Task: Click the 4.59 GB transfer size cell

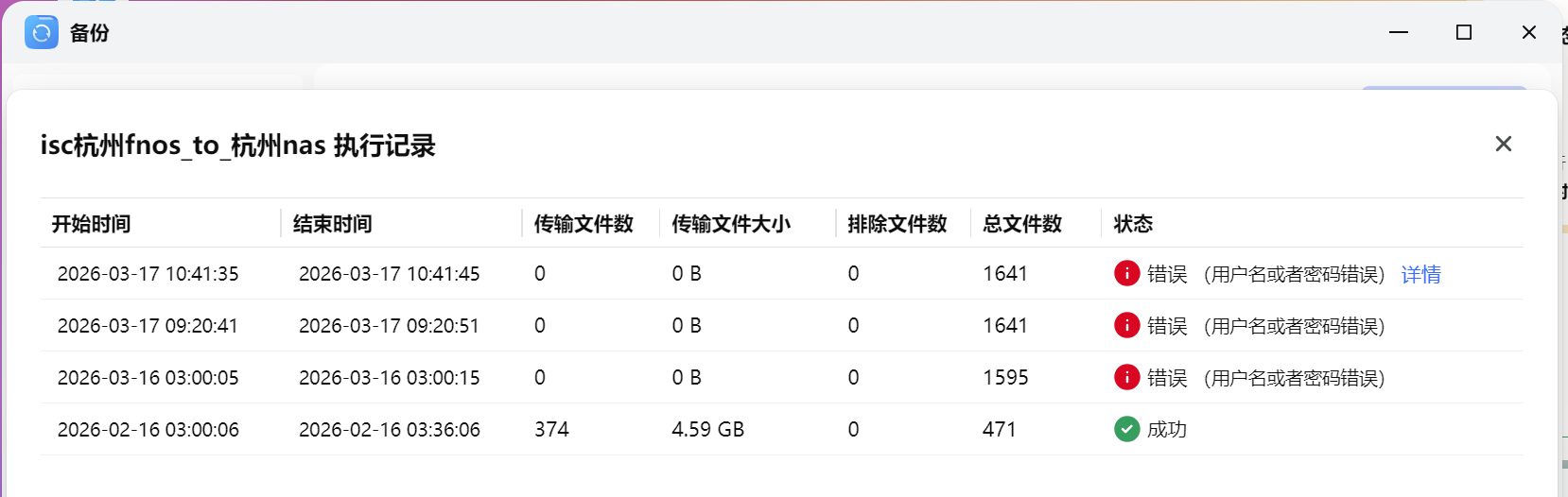Action: 707,430
